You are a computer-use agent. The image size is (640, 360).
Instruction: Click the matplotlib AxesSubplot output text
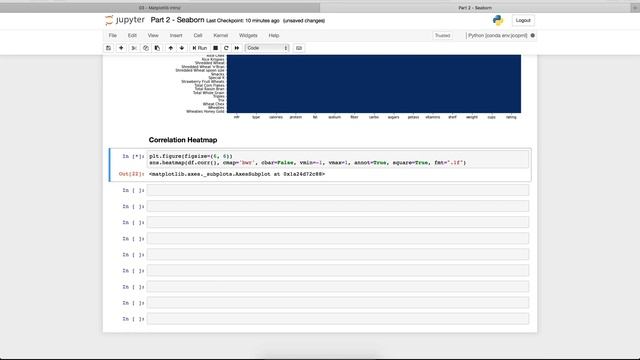(x=237, y=174)
